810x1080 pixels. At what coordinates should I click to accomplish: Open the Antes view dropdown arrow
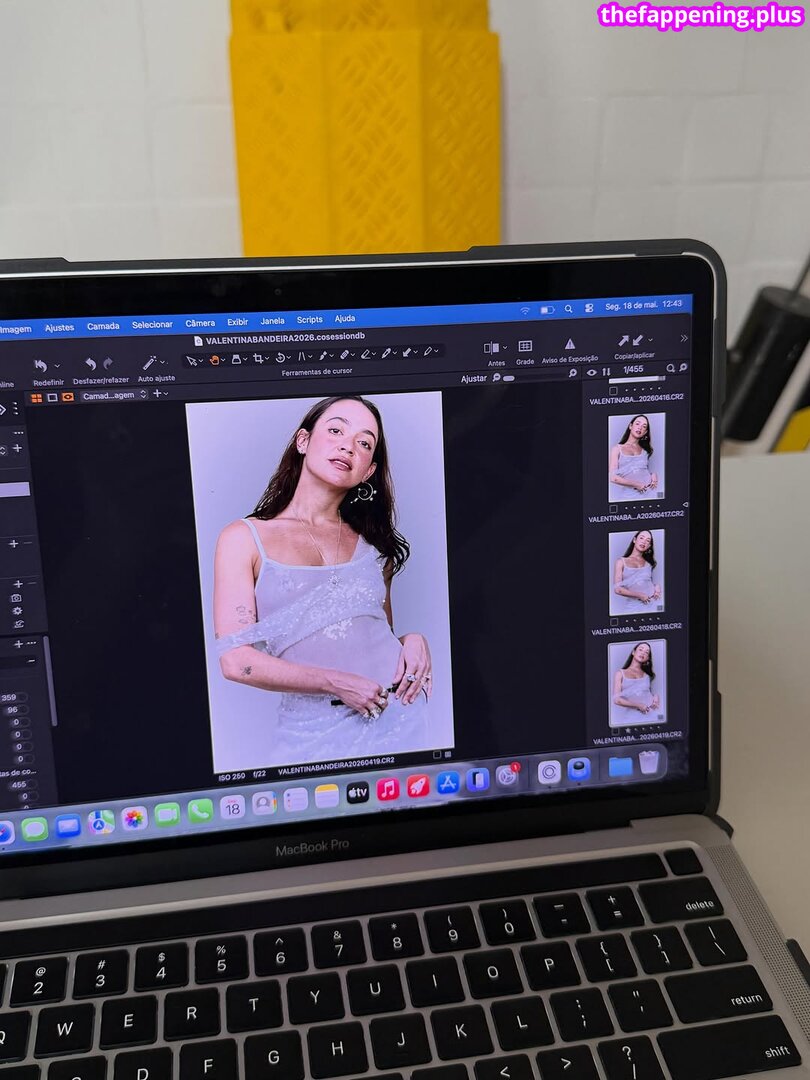click(506, 347)
